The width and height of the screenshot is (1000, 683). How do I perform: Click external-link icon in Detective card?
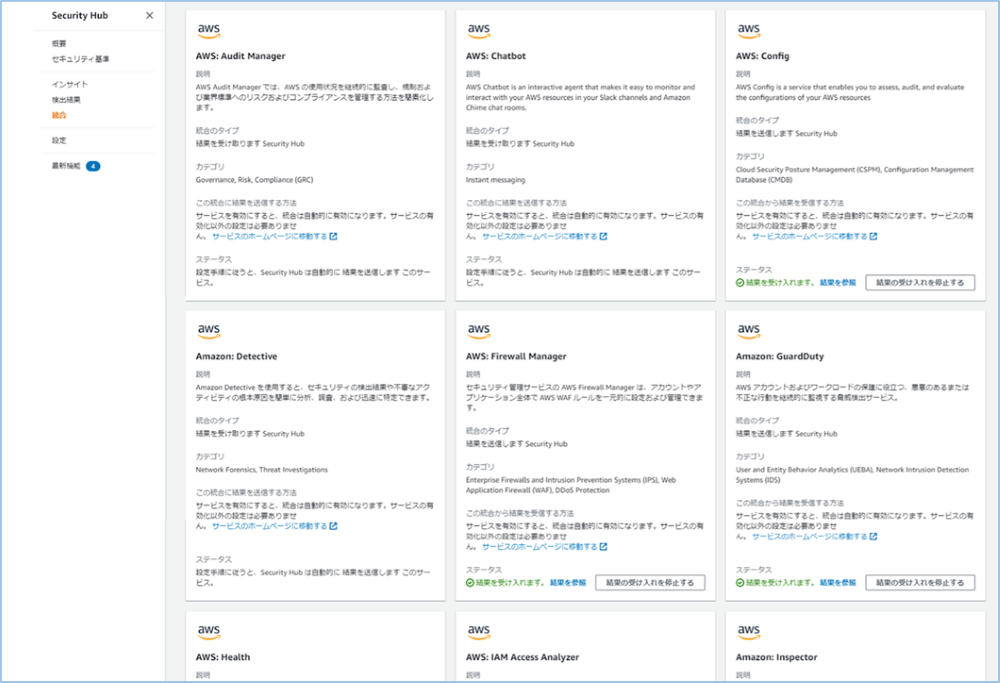click(x=334, y=526)
